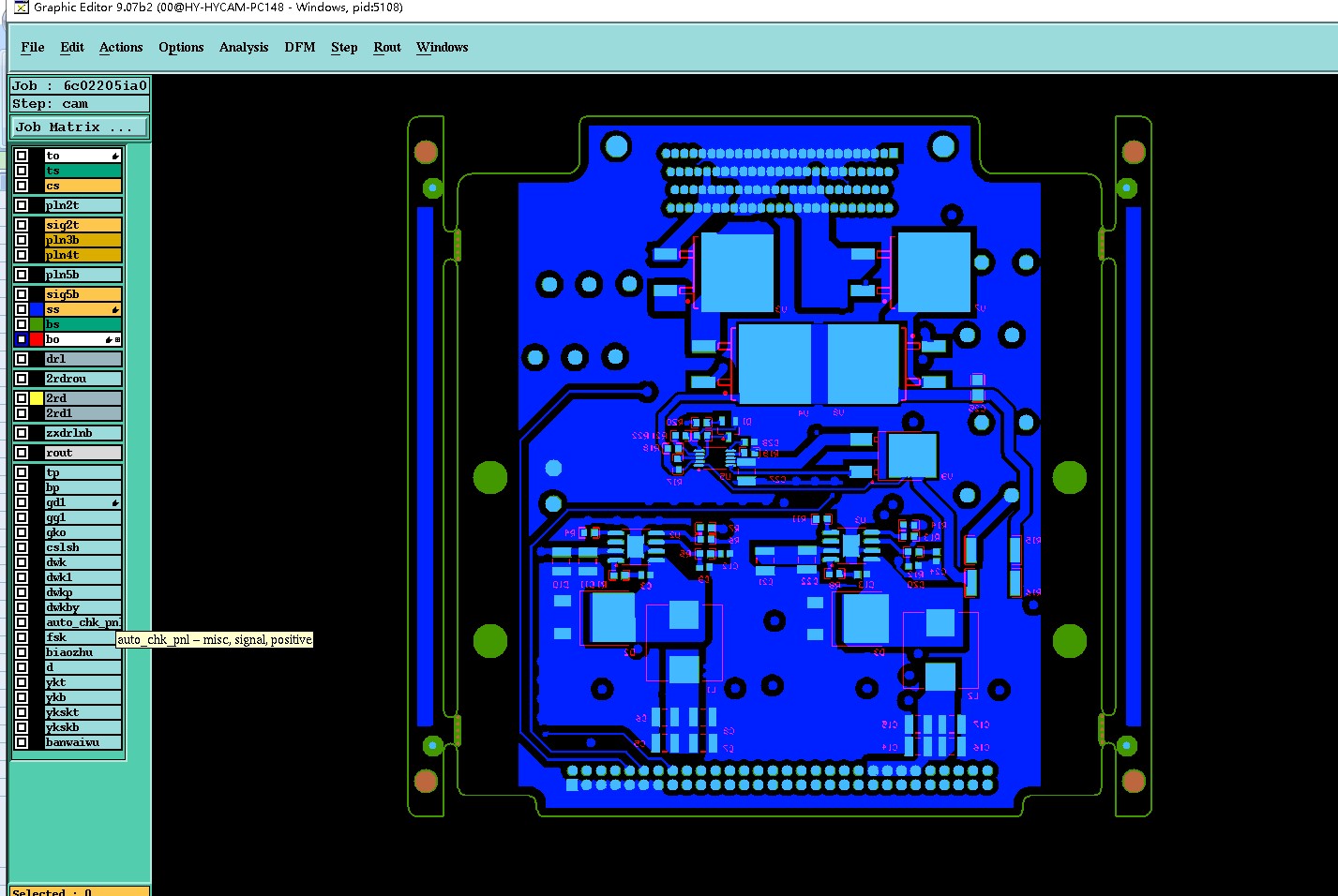Select the 'pln5b' layer name
This screenshot has height=896, width=1338.
[x=83, y=276]
